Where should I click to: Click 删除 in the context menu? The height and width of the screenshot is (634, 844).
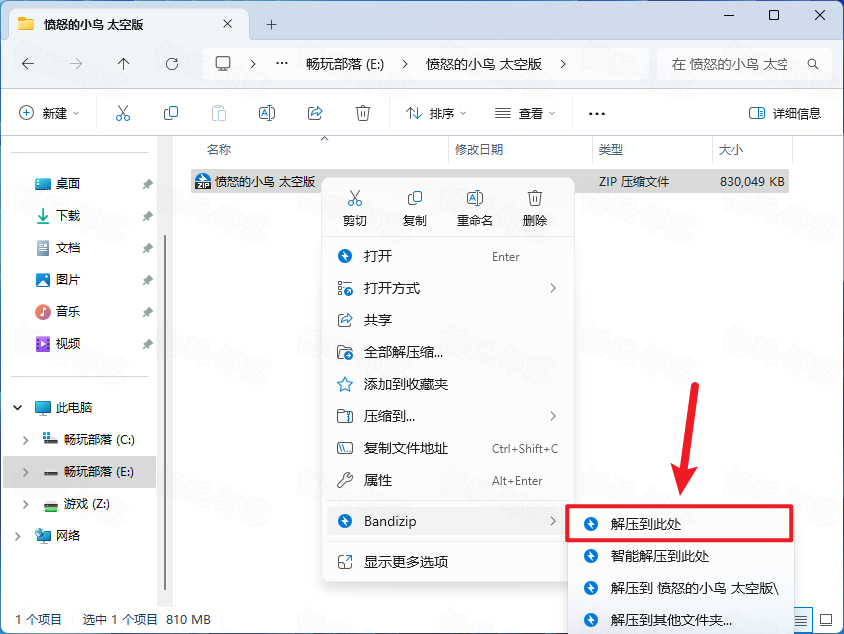click(534, 208)
